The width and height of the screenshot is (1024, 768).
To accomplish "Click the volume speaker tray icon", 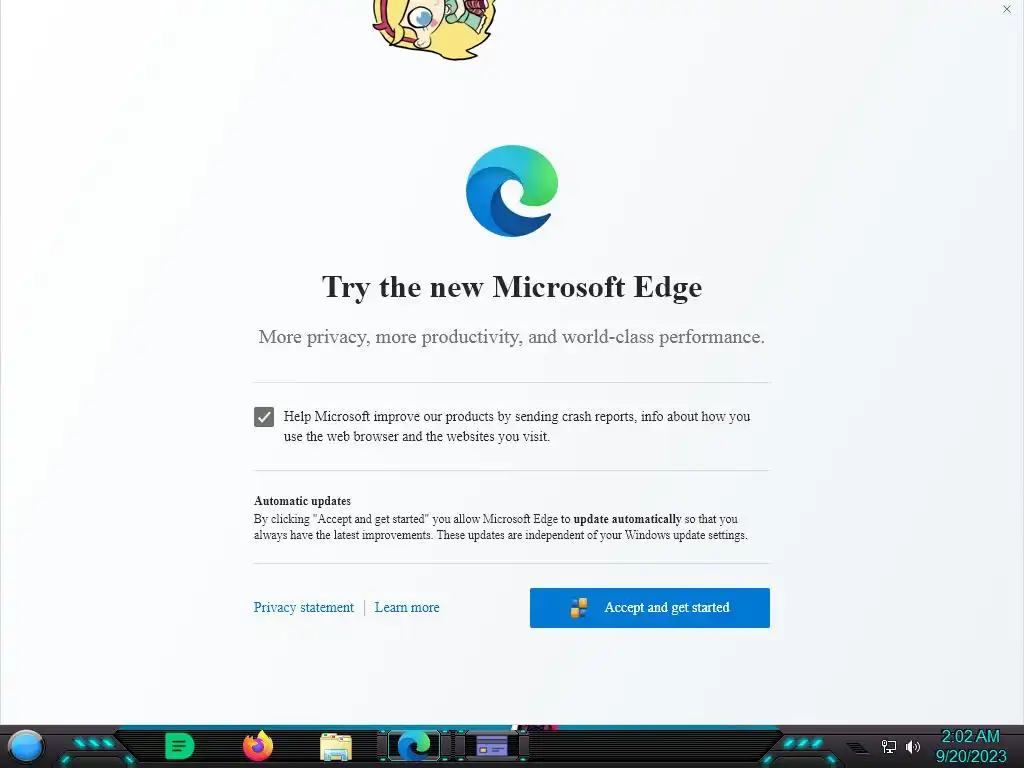I will 913,746.
